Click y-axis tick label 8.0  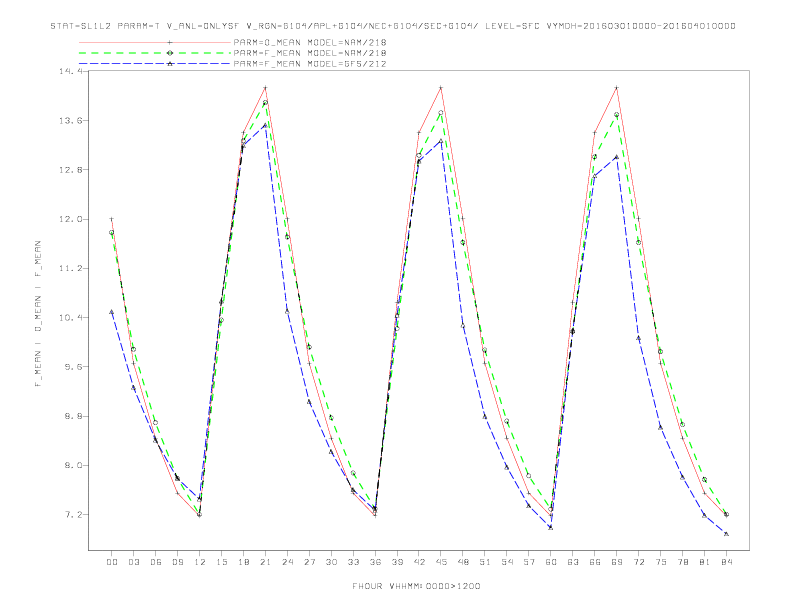point(73,465)
